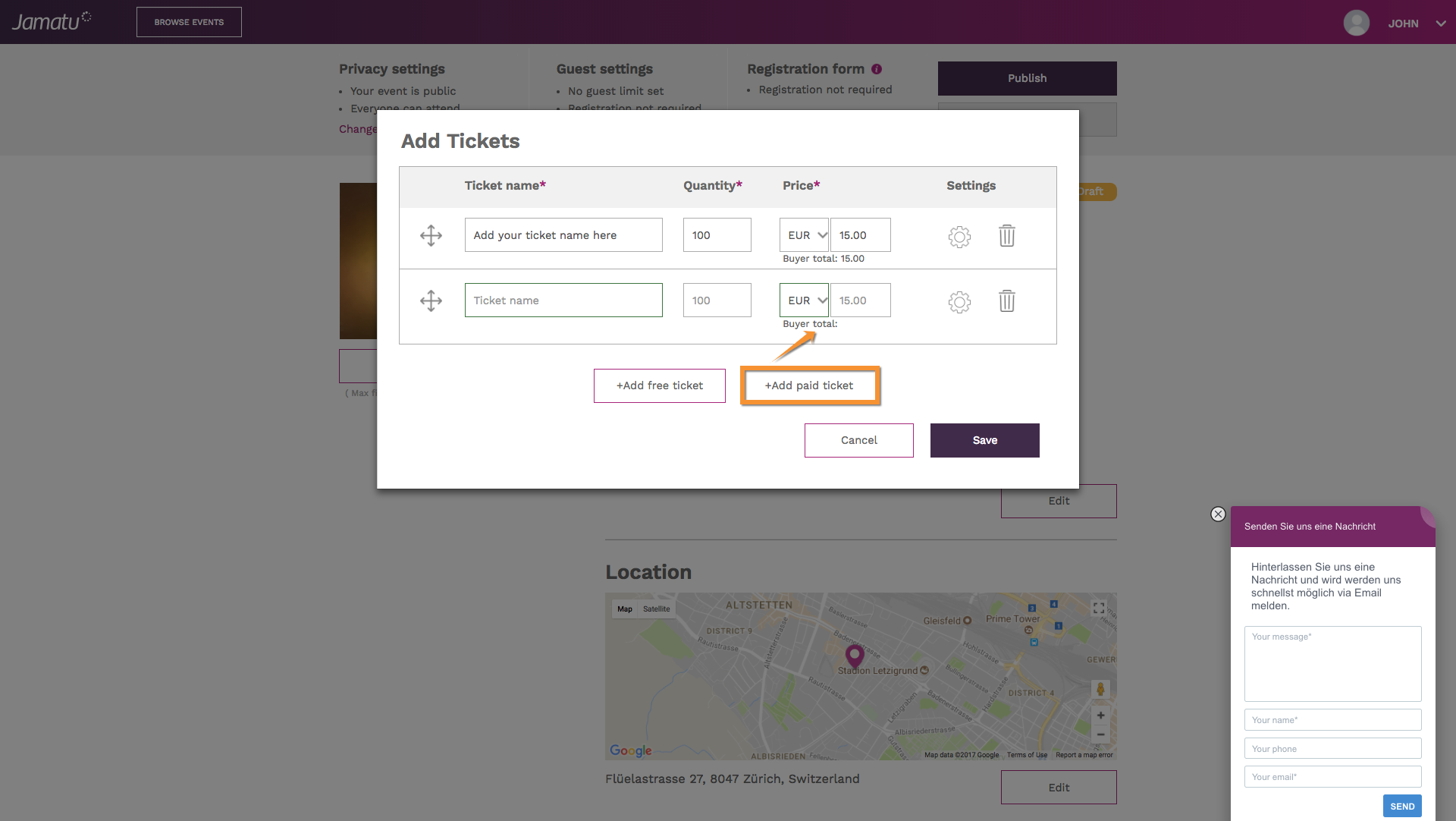Cancel the Add Tickets dialog
Viewport: 1456px width, 821px height.
tap(859, 440)
